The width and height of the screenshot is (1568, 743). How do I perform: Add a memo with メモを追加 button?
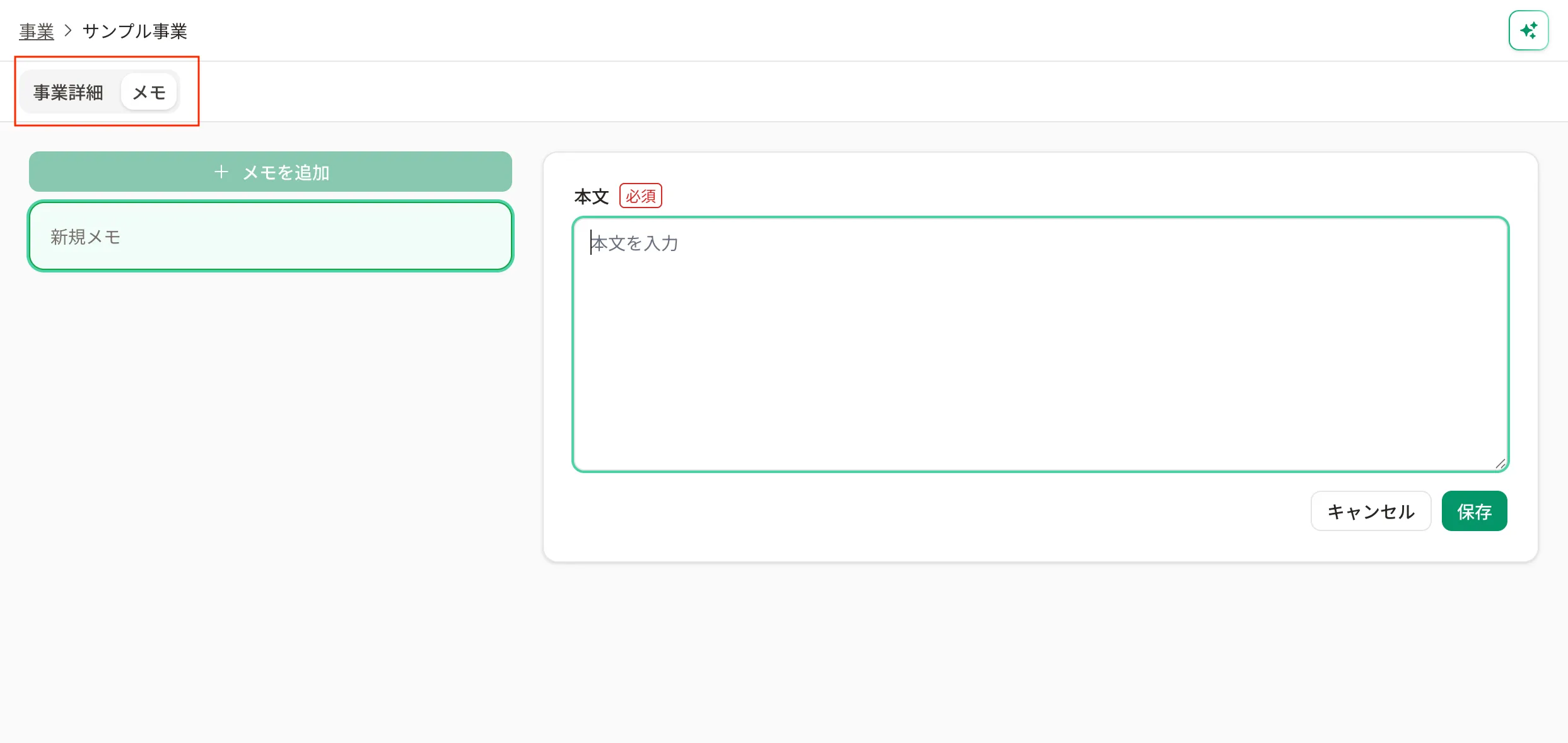click(271, 172)
